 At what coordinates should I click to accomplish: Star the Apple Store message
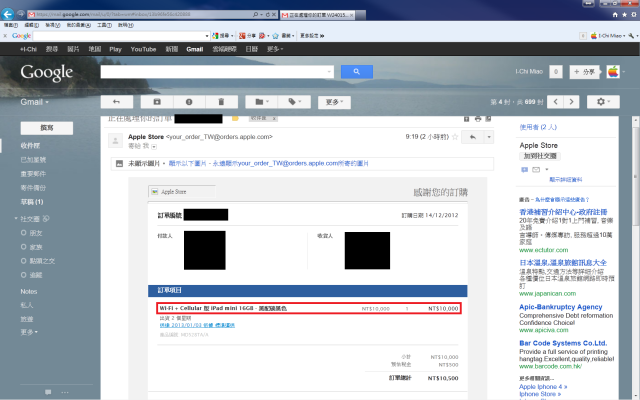[x=455, y=137]
